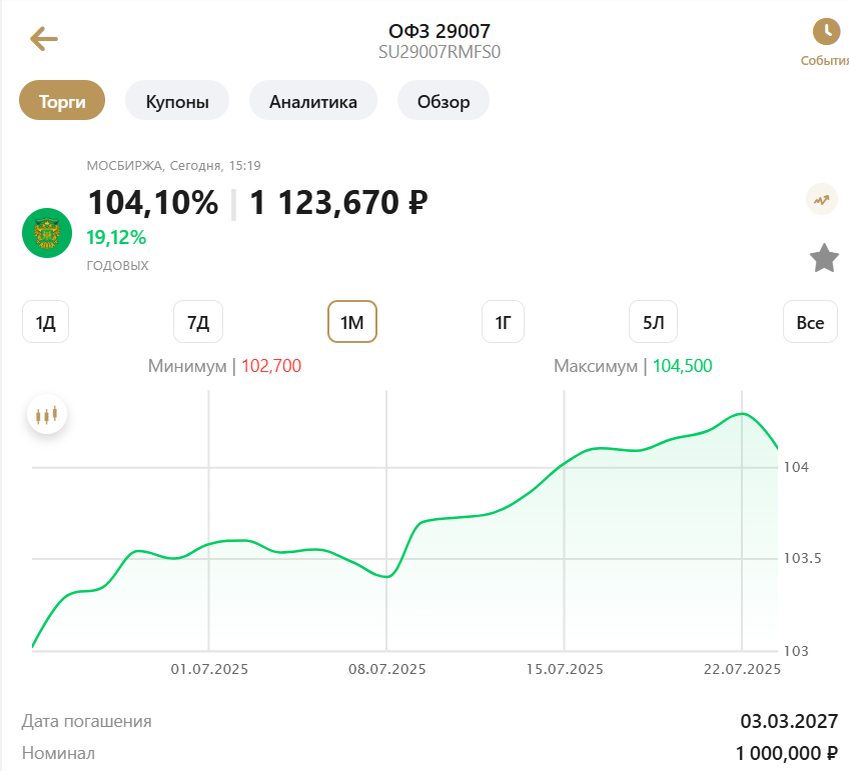Open the События clock icon
This screenshot has height=771, width=849.
point(826,32)
